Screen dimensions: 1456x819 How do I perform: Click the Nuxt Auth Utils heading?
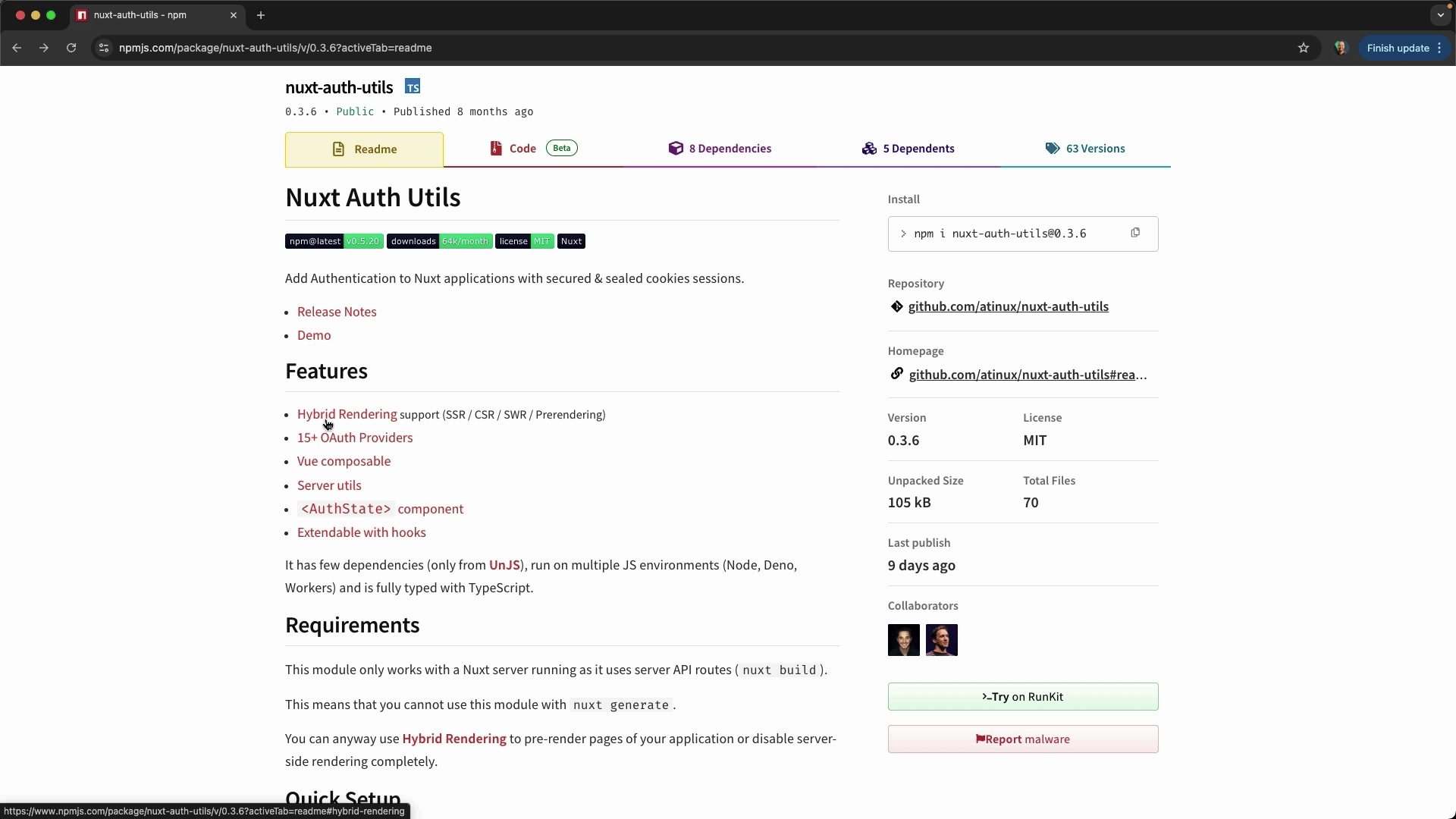(373, 197)
